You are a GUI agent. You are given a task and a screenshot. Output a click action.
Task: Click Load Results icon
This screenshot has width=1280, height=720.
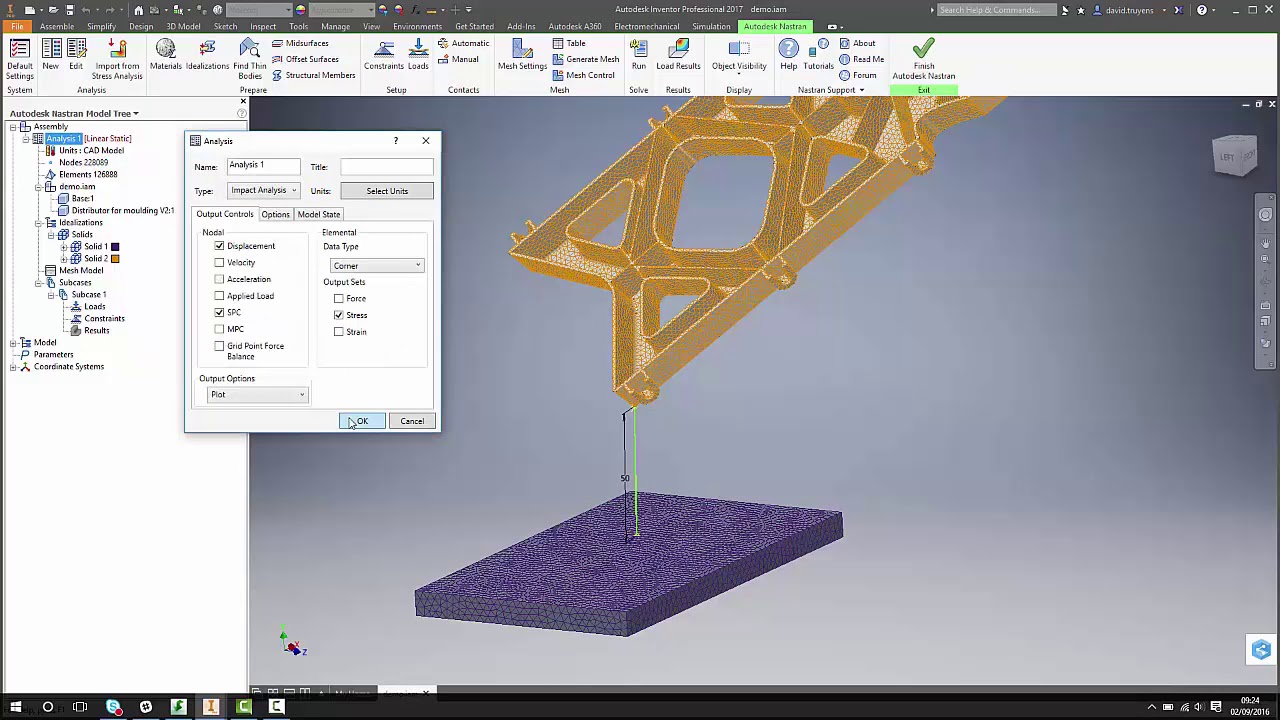pos(678,55)
